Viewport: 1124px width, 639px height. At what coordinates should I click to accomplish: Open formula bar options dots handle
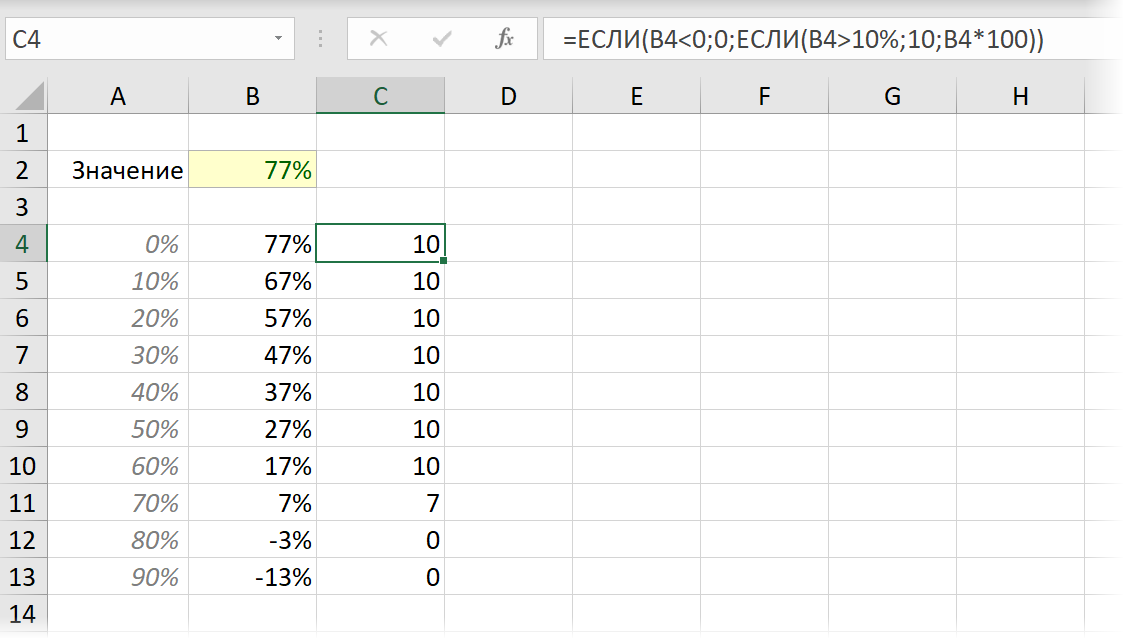tap(320, 38)
